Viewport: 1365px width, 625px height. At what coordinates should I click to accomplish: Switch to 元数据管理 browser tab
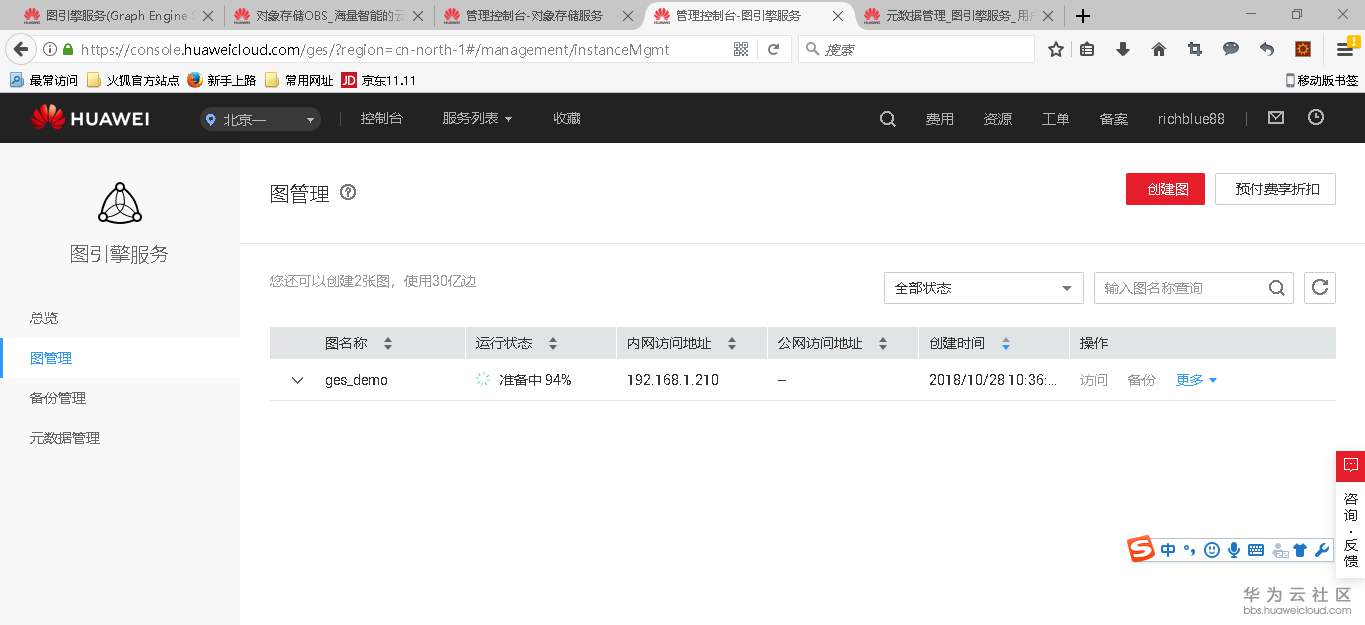click(958, 16)
